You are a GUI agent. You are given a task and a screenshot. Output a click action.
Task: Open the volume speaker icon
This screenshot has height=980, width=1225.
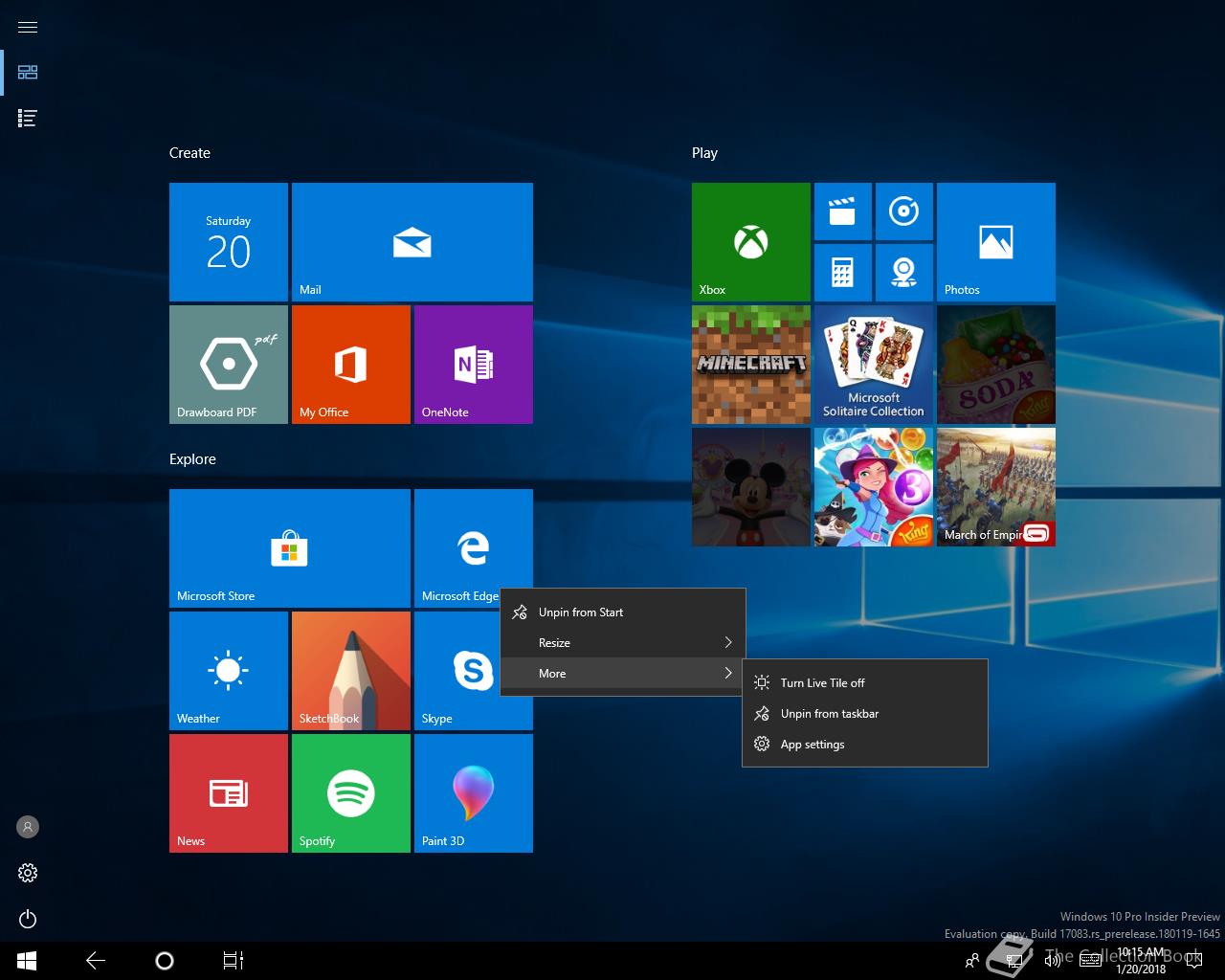(x=1053, y=961)
